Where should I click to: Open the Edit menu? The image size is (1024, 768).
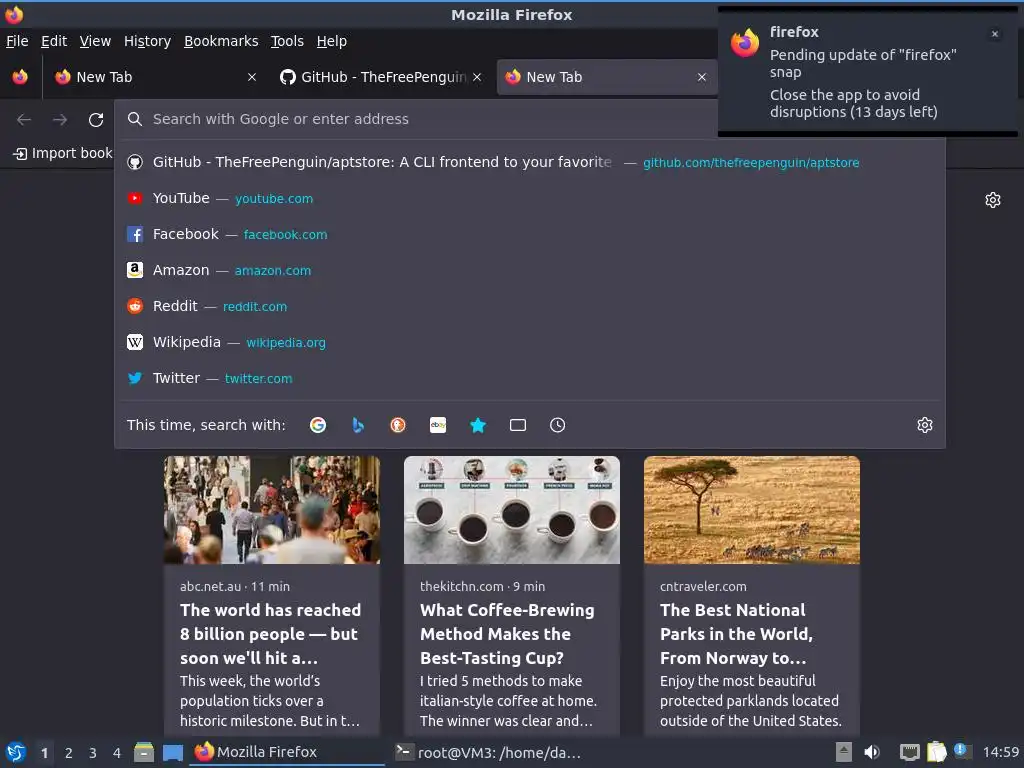tap(54, 41)
